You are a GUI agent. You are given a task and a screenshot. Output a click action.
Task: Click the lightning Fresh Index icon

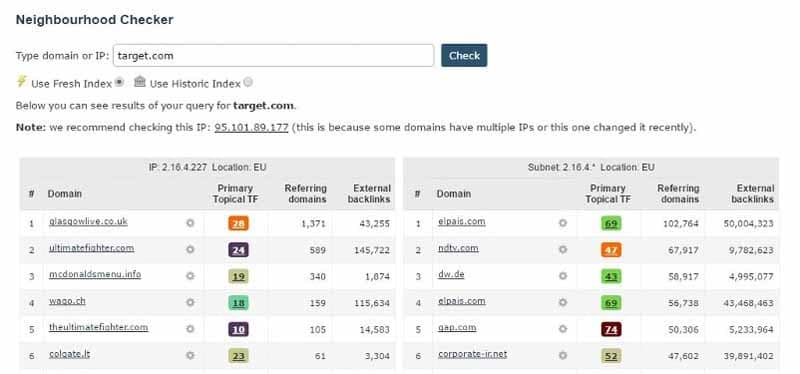(21, 81)
